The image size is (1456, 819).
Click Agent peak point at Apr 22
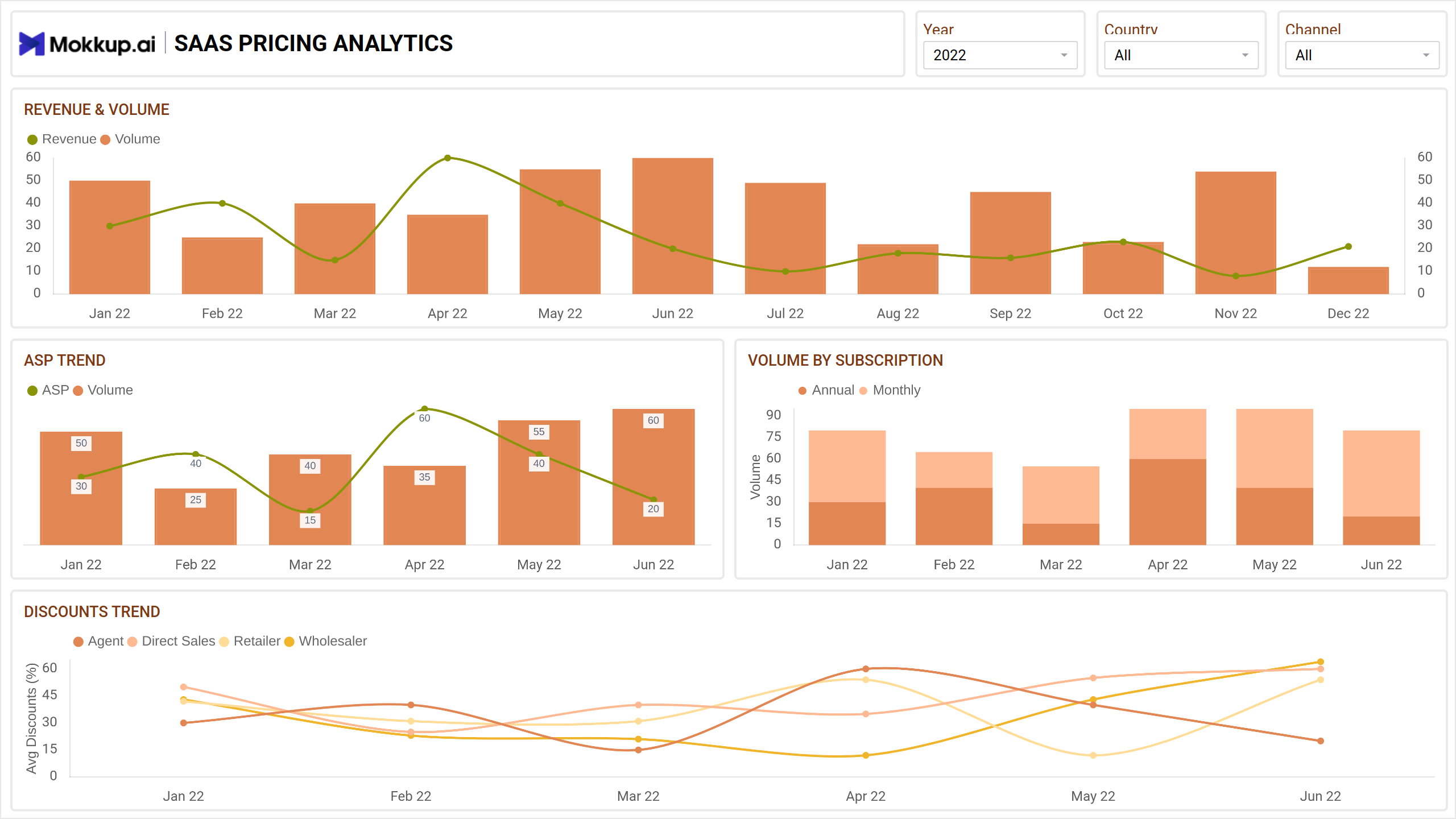[x=866, y=669]
